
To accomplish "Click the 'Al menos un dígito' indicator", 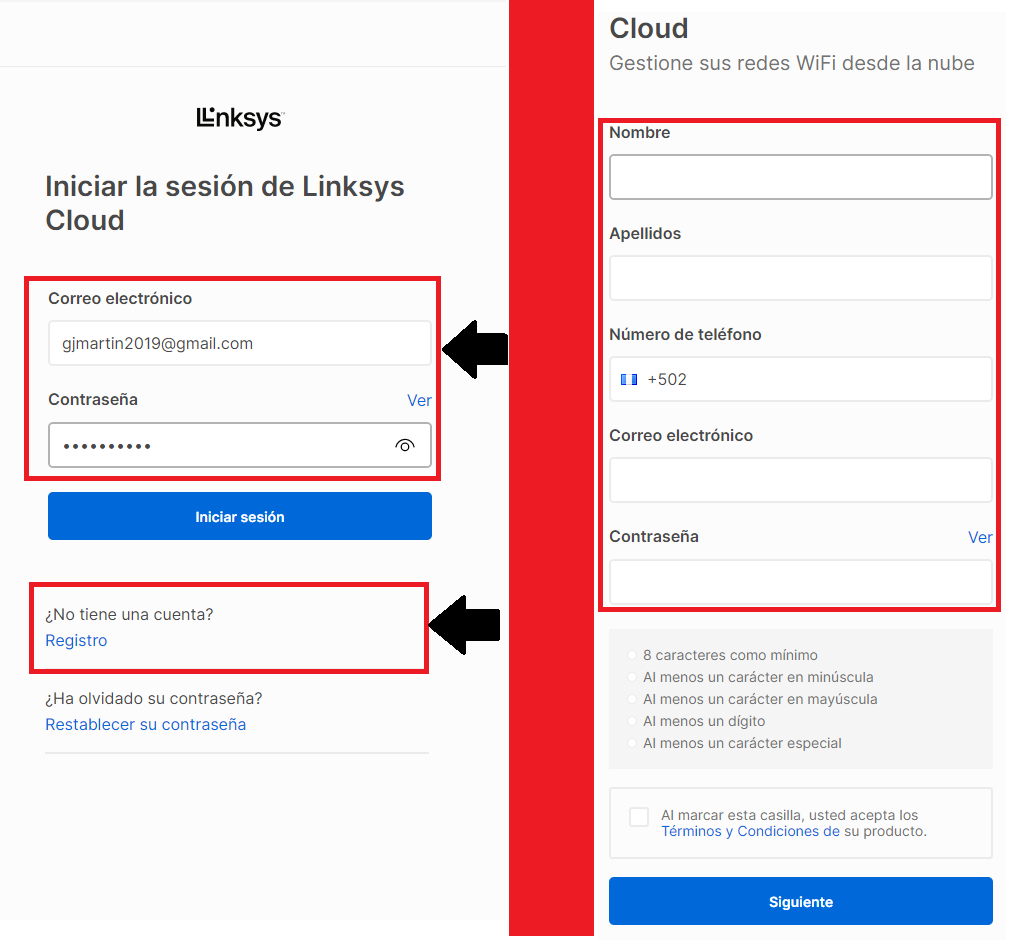I will [704, 721].
